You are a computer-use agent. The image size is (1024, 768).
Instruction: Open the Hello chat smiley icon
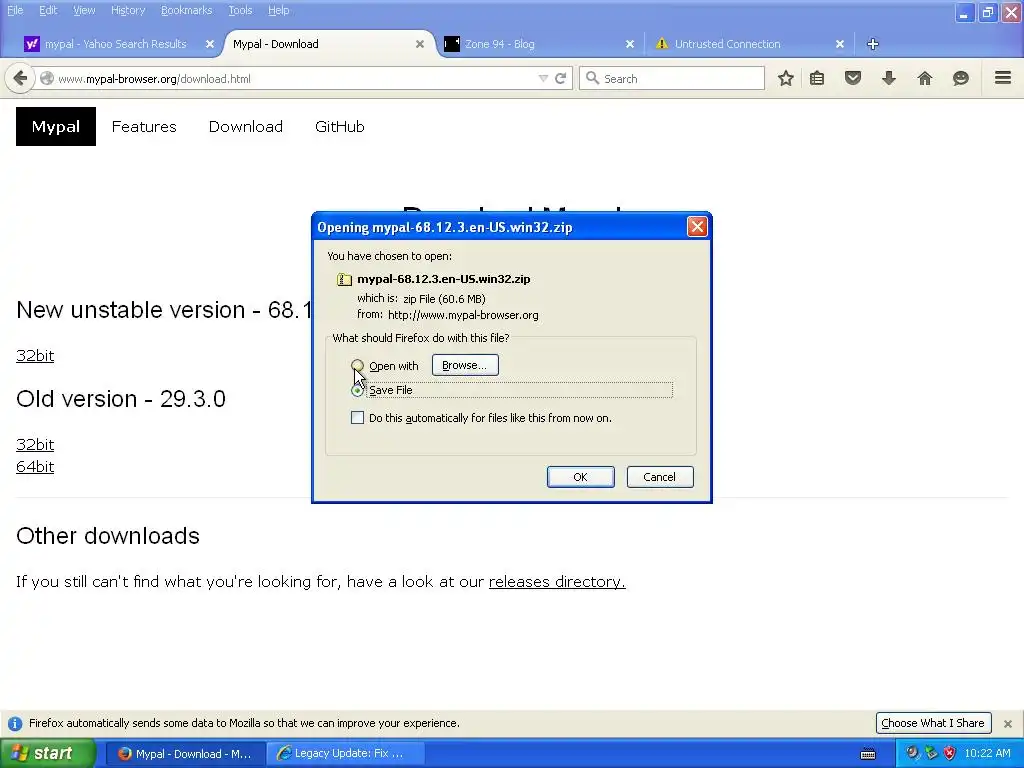coord(961,78)
